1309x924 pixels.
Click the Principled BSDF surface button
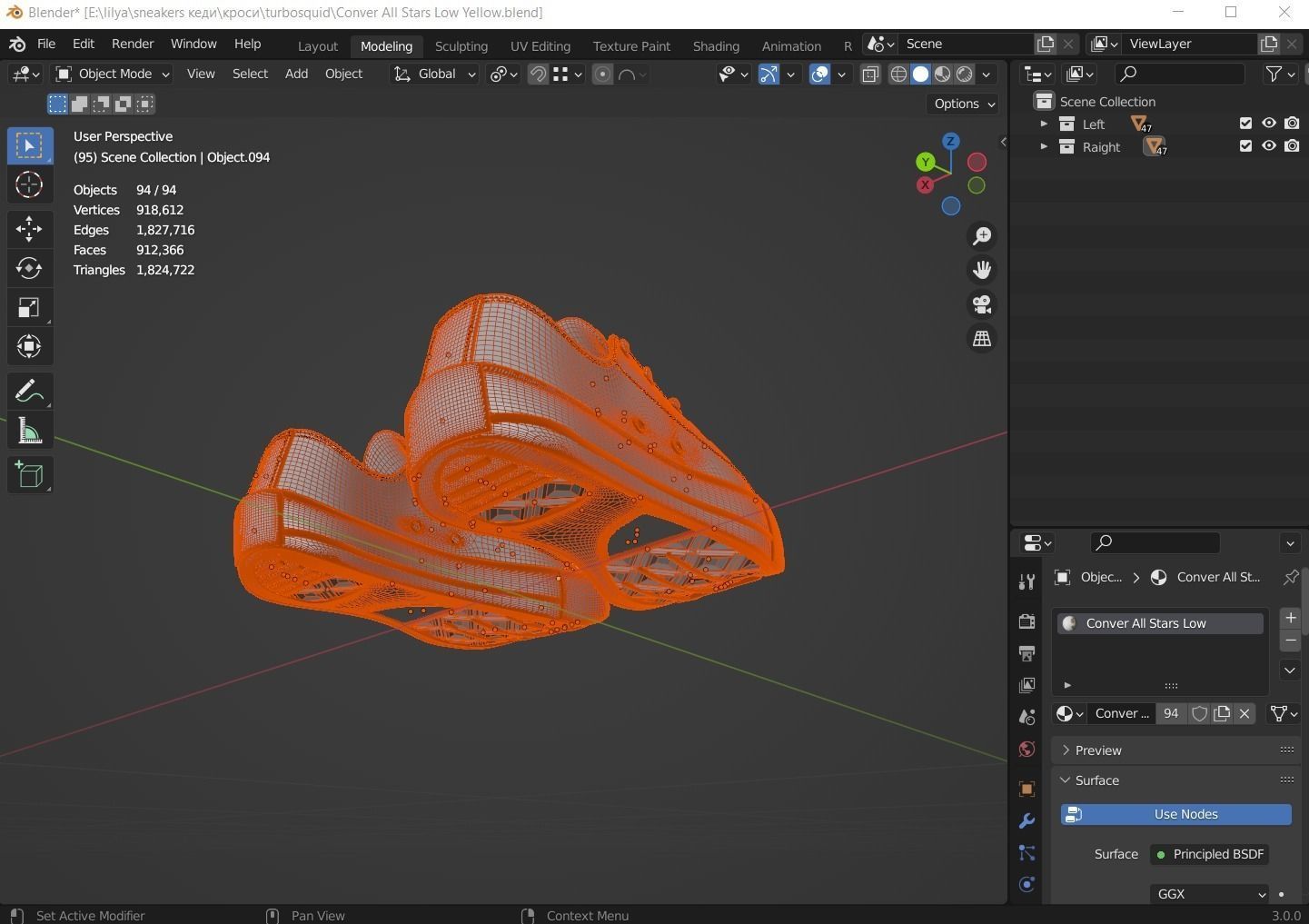click(1210, 854)
